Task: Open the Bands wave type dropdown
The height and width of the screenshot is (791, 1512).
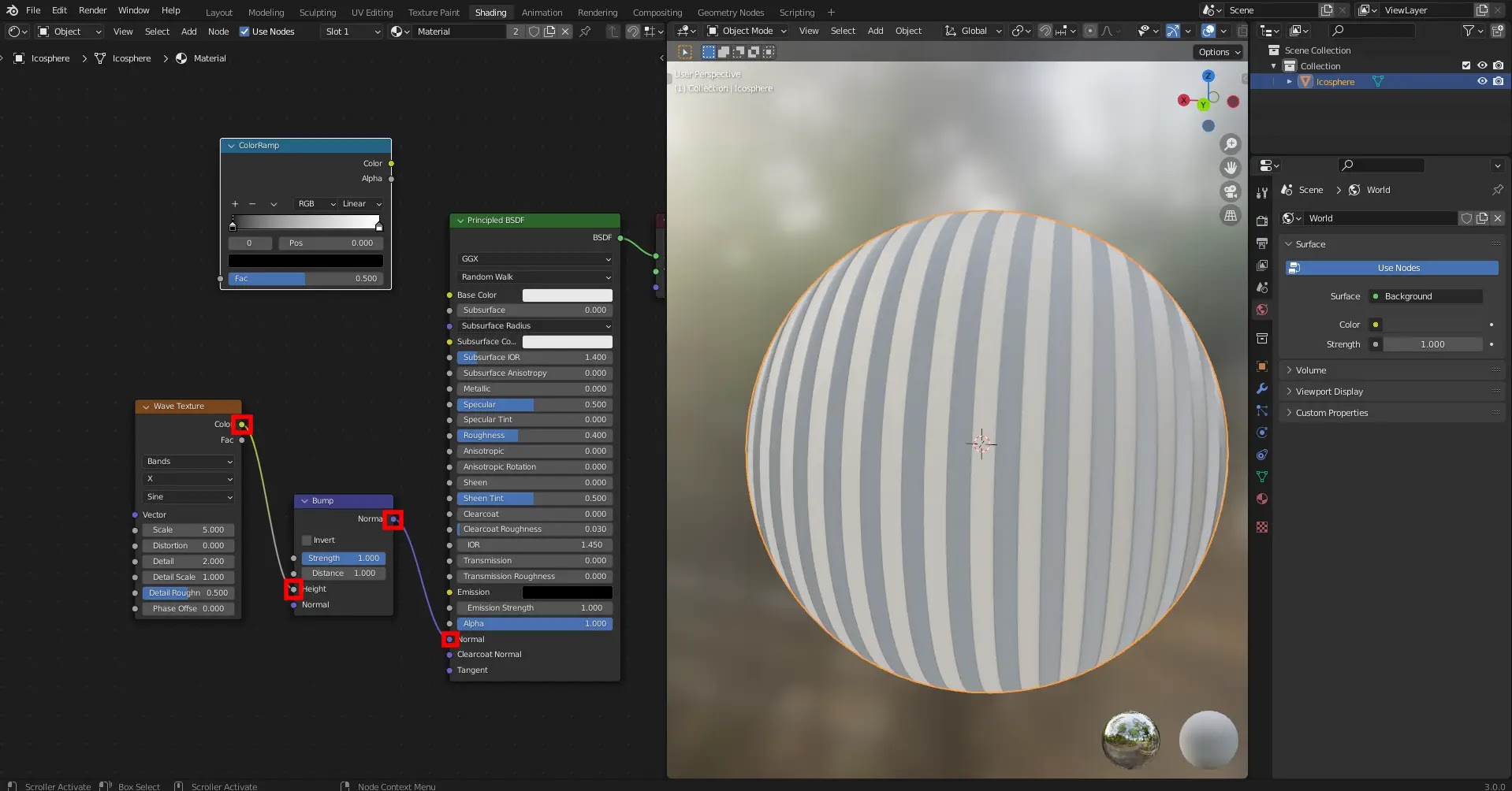Action: coord(189,462)
